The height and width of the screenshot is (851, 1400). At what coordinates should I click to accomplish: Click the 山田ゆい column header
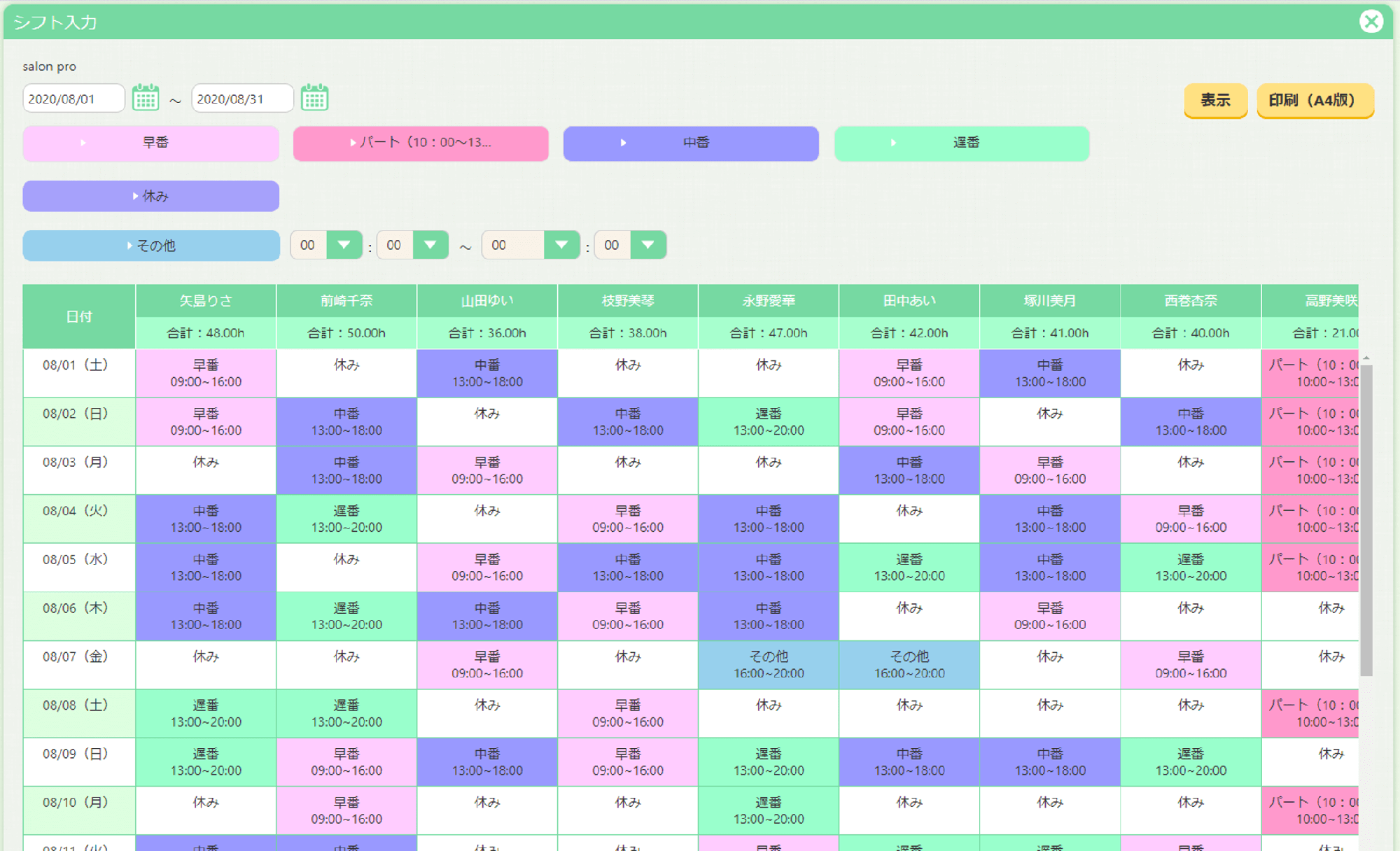487,301
